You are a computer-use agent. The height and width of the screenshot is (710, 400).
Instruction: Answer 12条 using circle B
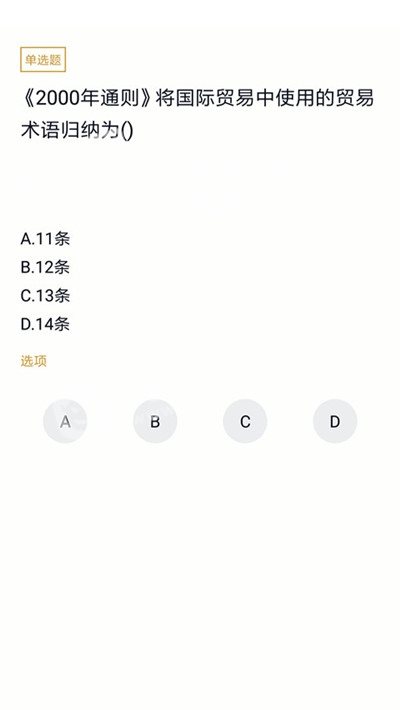click(155, 421)
